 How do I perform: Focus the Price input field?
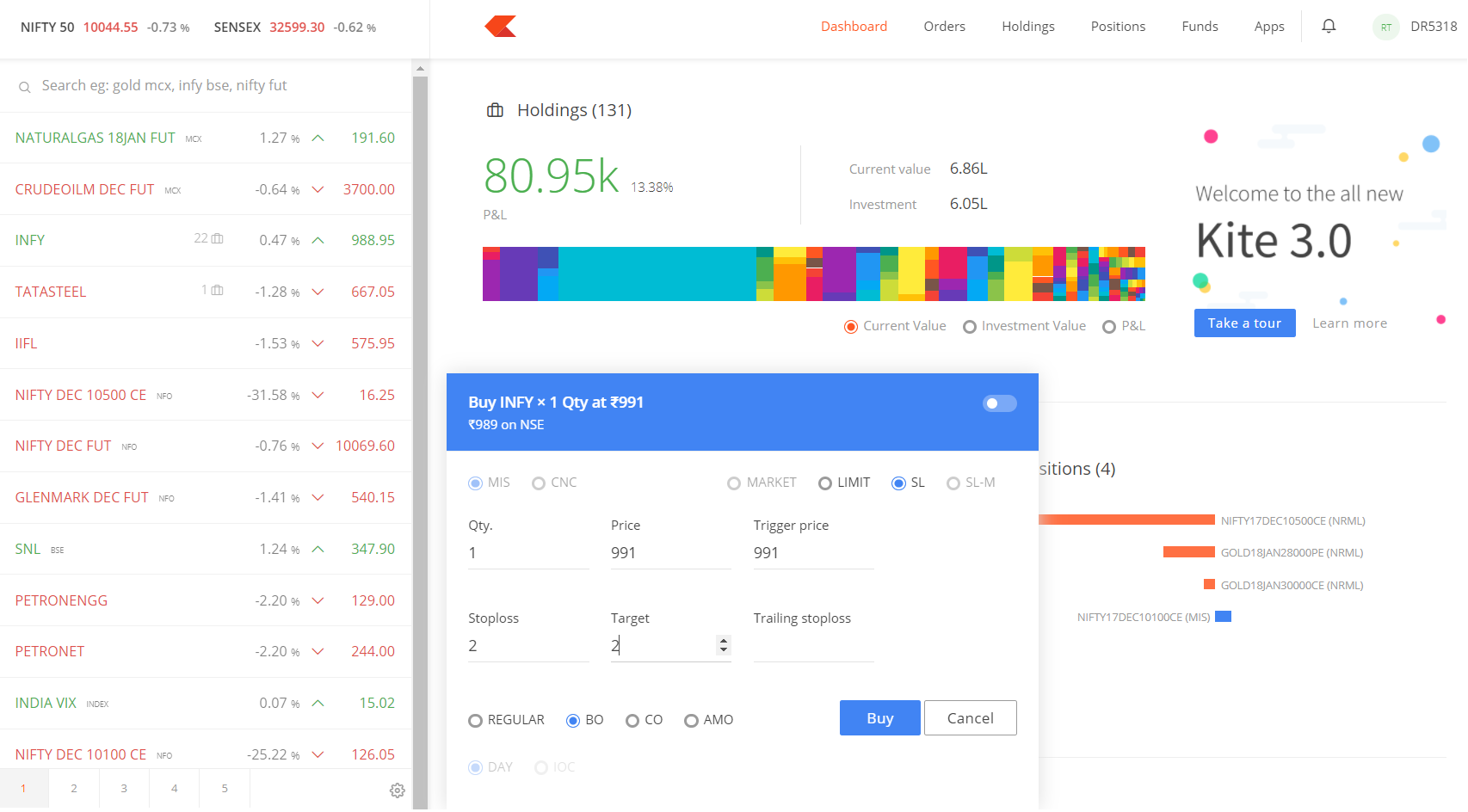671,553
